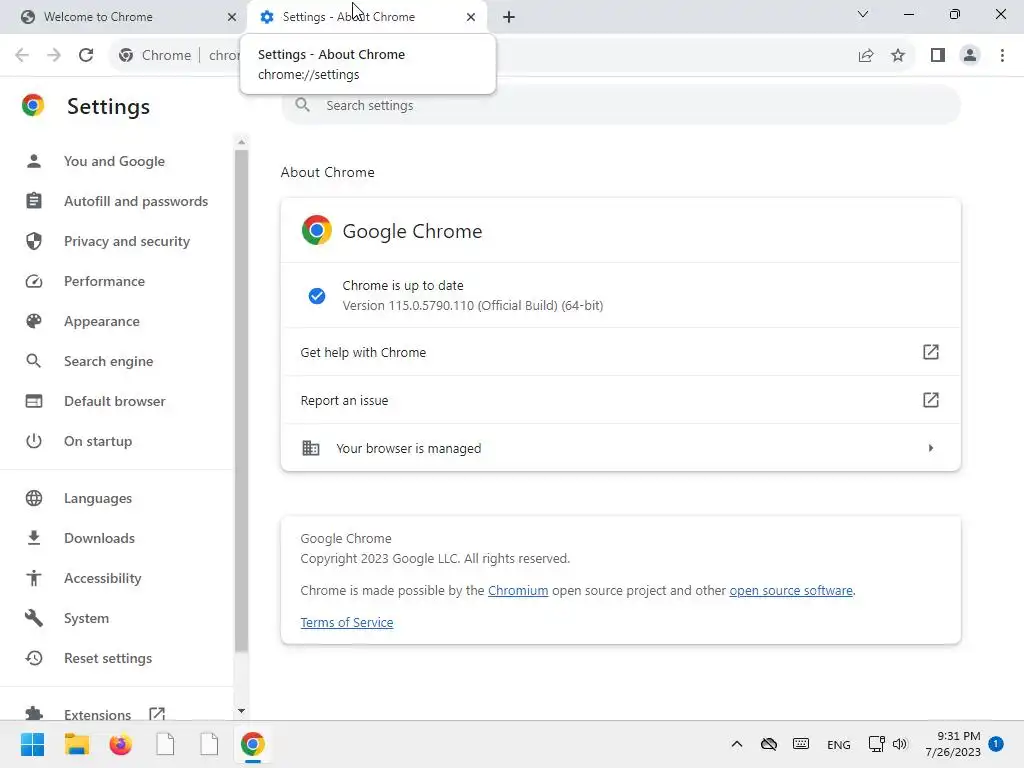Image resolution: width=1024 pixels, height=768 pixels.
Task: Go forward using the forward arrow
Action: (54, 55)
